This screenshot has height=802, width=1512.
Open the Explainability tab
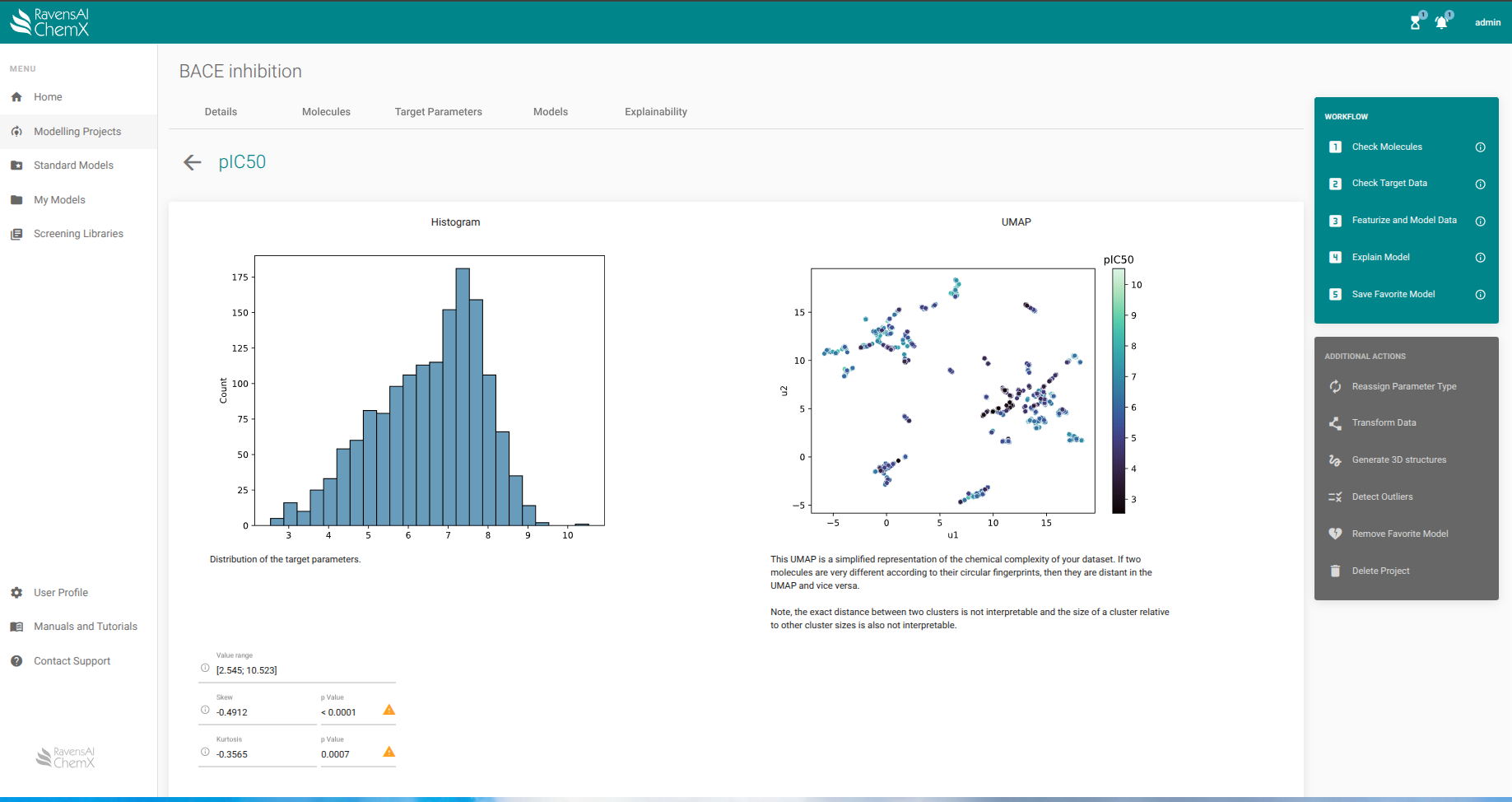click(x=655, y=112)
